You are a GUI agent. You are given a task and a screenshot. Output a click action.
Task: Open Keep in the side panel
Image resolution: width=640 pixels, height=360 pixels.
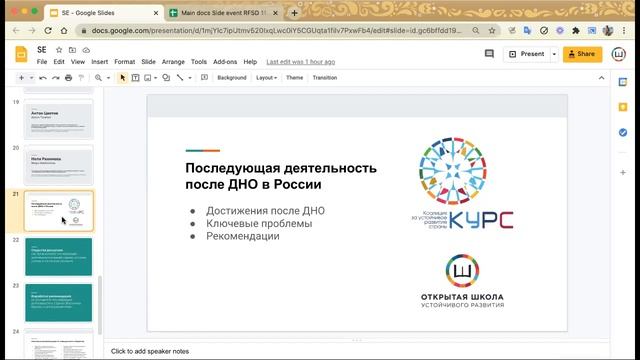click(x=623, y=107)
